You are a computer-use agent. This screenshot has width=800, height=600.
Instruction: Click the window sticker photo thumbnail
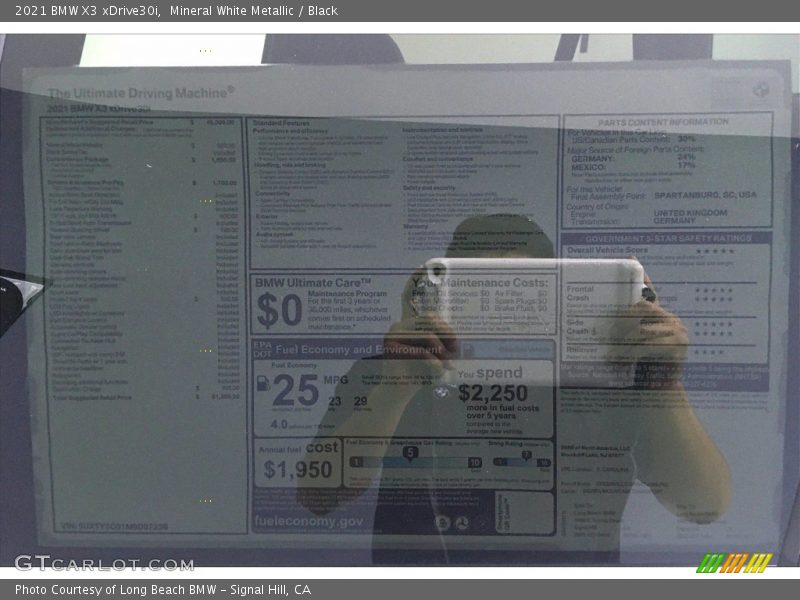coord(400,300)
